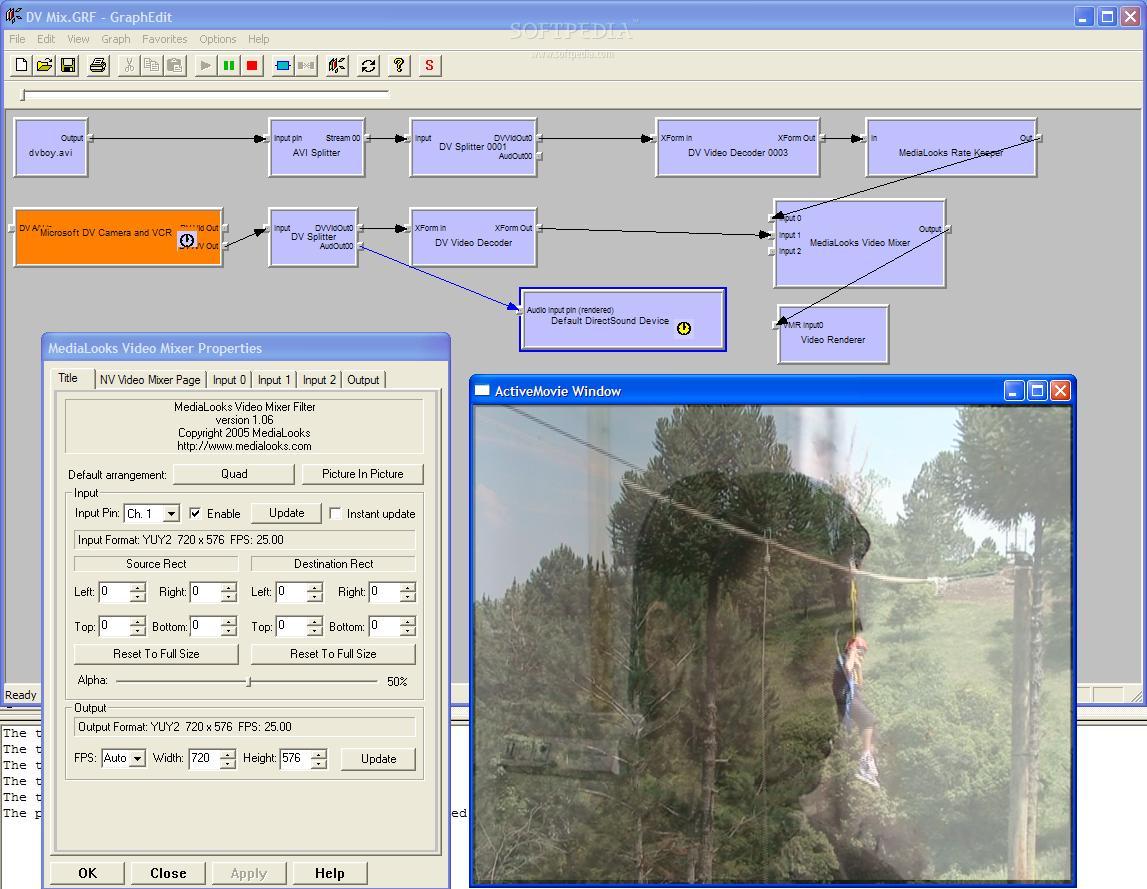The height and width of the screenshot is (889, 1147).
Task: Click the Update button beside Enable checkbox
Action: coord(287,514)
